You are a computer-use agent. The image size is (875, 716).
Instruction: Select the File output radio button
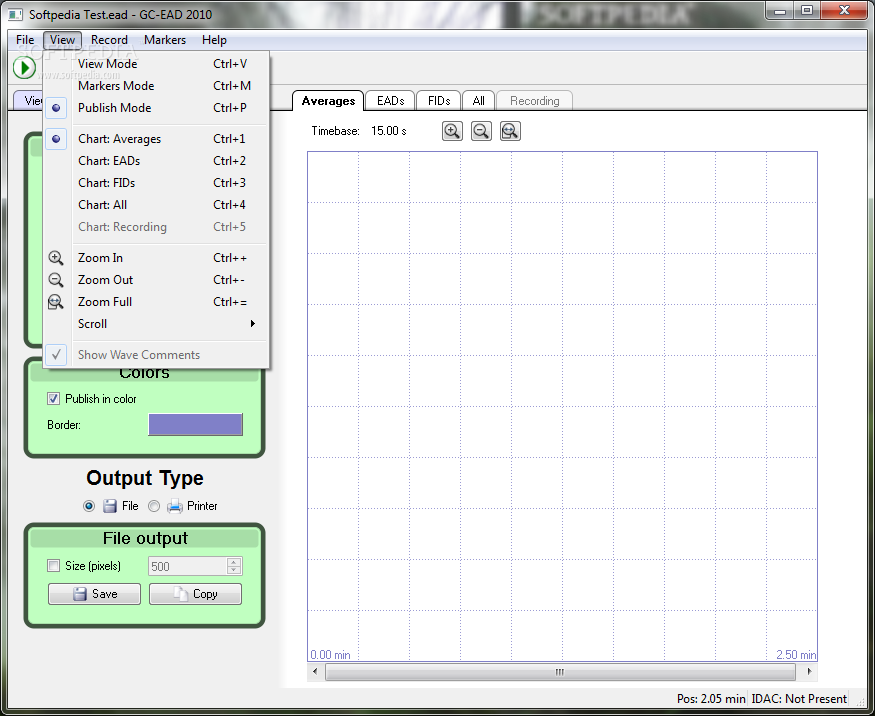pyautogui.click(x=89, y=506)
